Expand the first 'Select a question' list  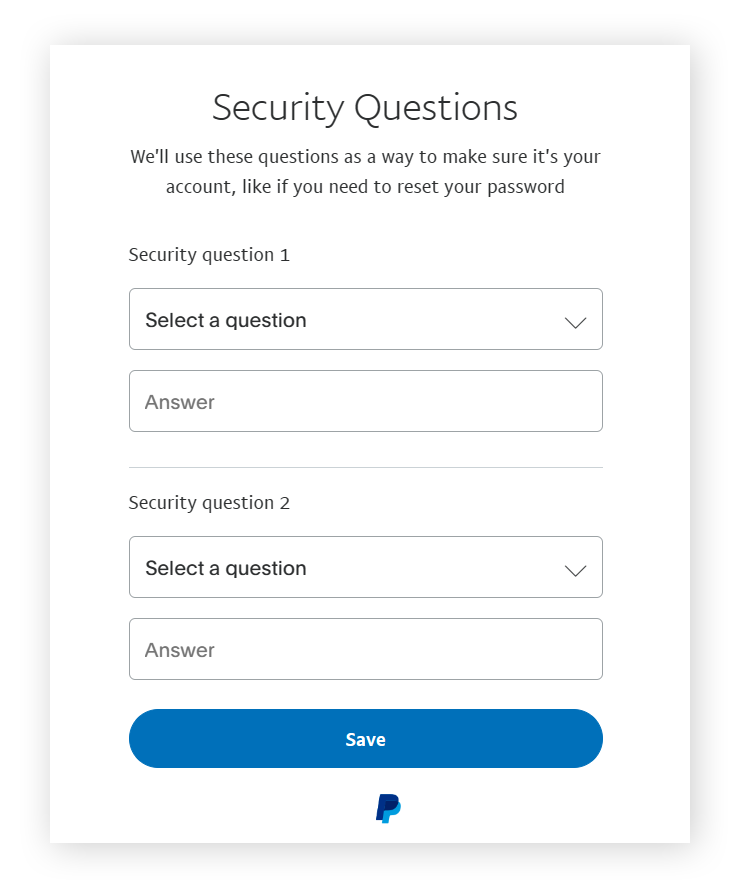[365, 319]
